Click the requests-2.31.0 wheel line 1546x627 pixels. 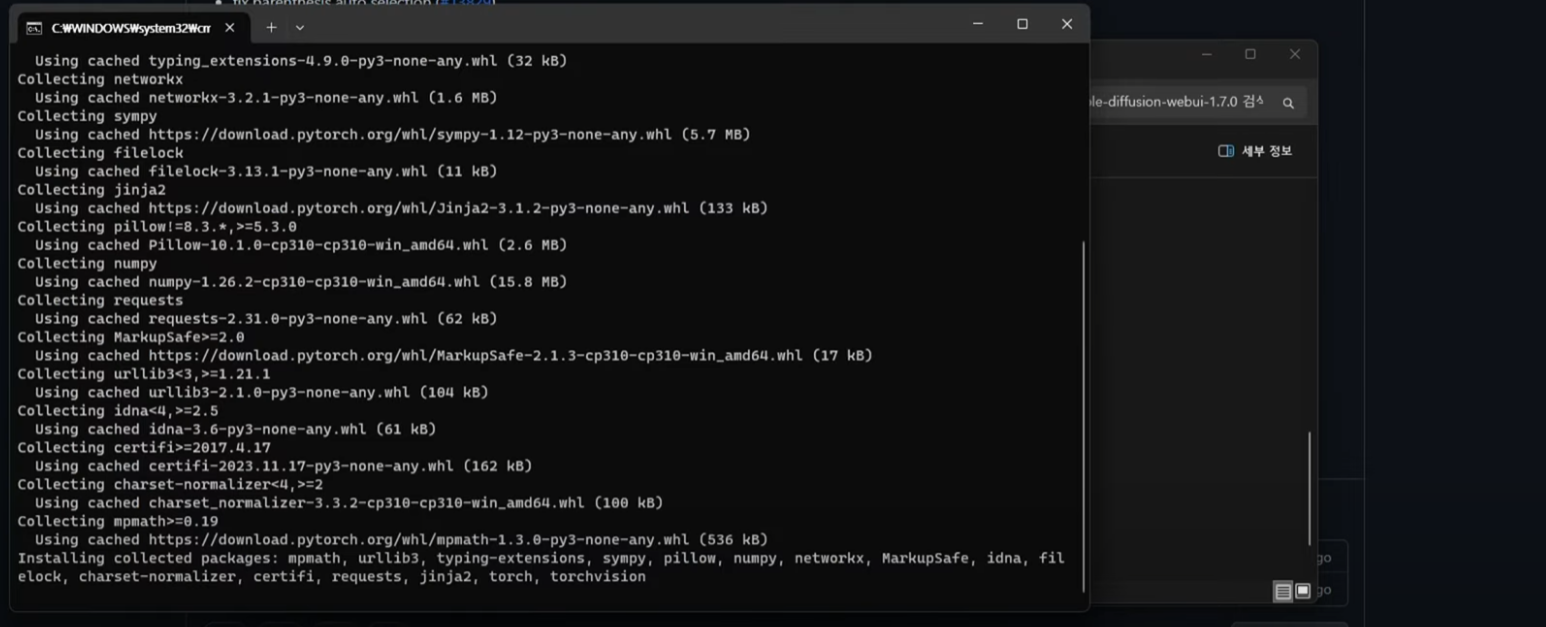coord(266,318)
